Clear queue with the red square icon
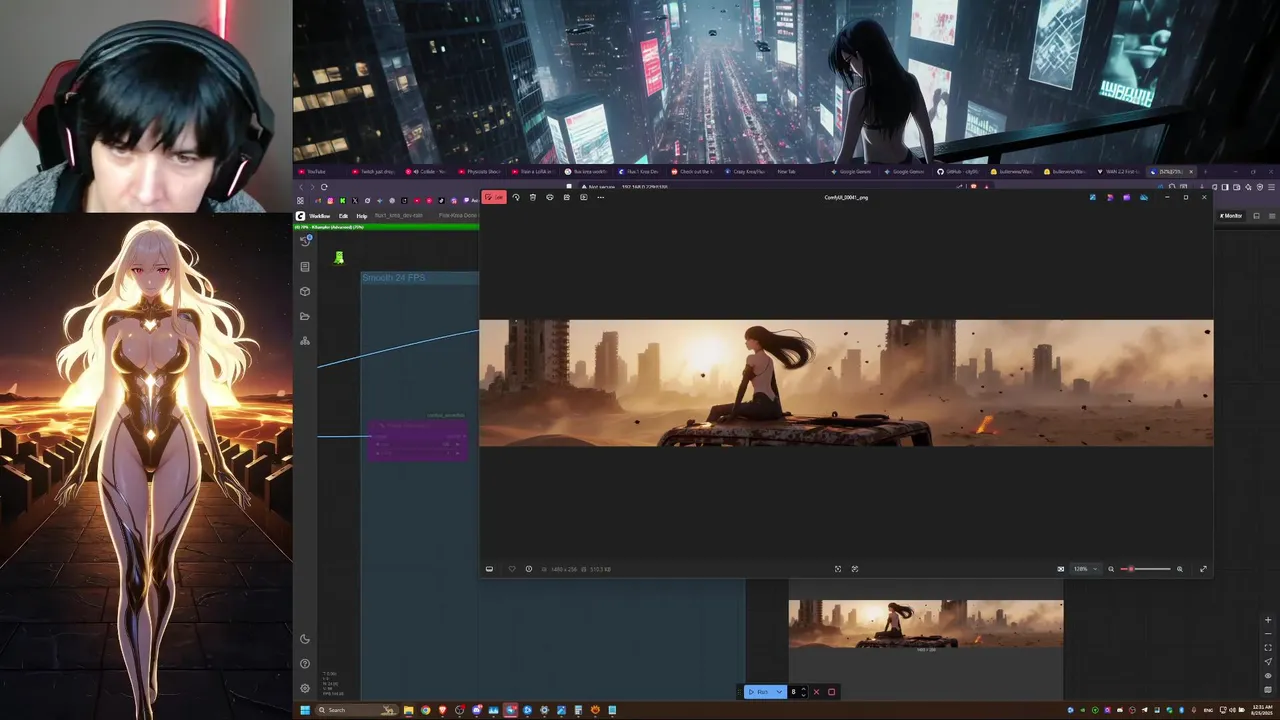 [x=831, y=692]
